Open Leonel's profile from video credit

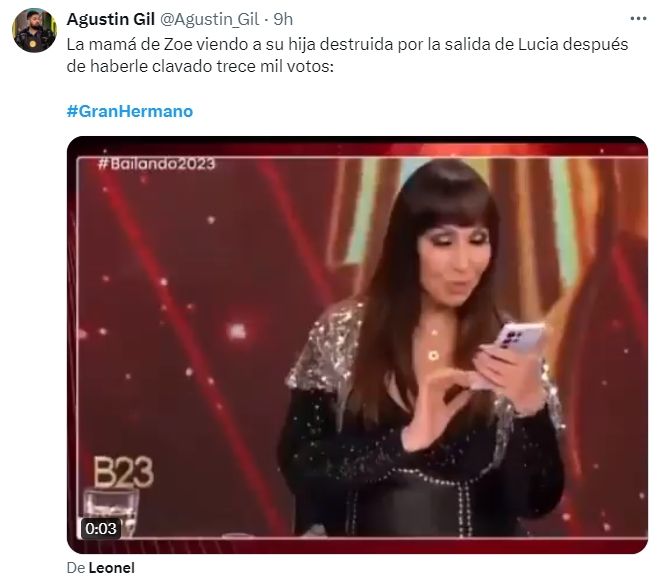(x=112, y=568)
